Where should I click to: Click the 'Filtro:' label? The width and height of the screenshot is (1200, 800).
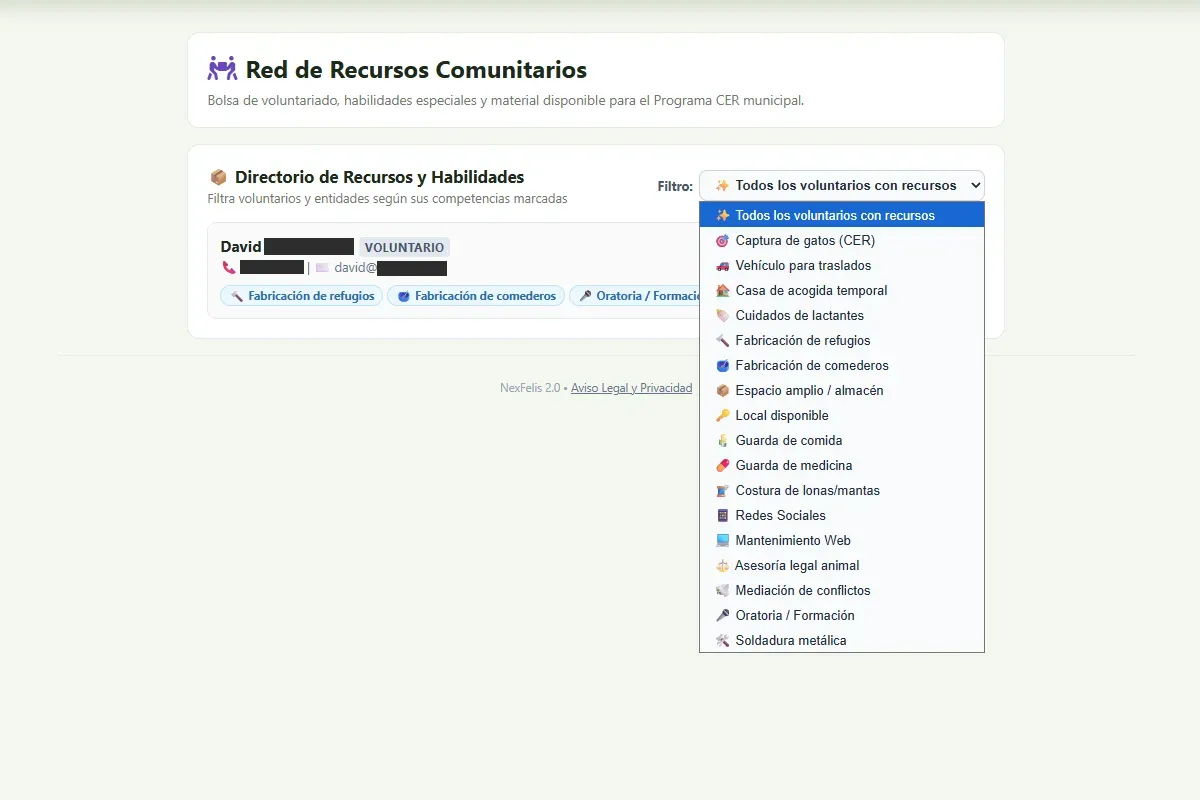tap(675, 186)
